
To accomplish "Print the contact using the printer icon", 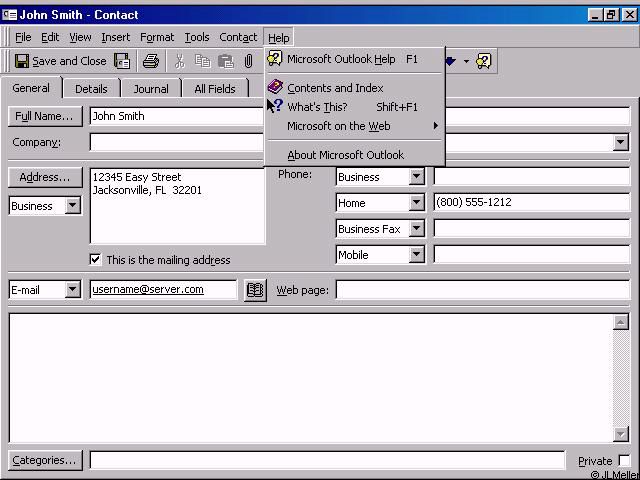I will tap(151, 61).
